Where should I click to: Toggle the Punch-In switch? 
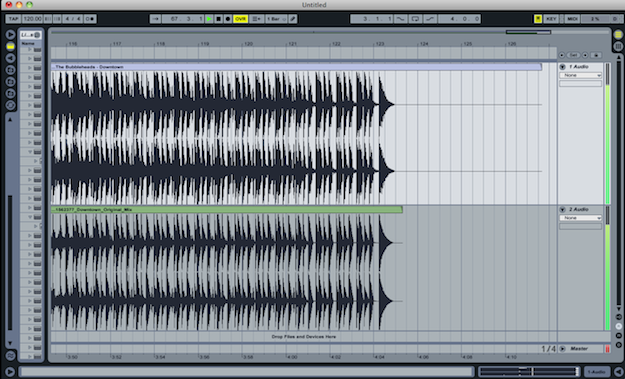tap(400, 19)
